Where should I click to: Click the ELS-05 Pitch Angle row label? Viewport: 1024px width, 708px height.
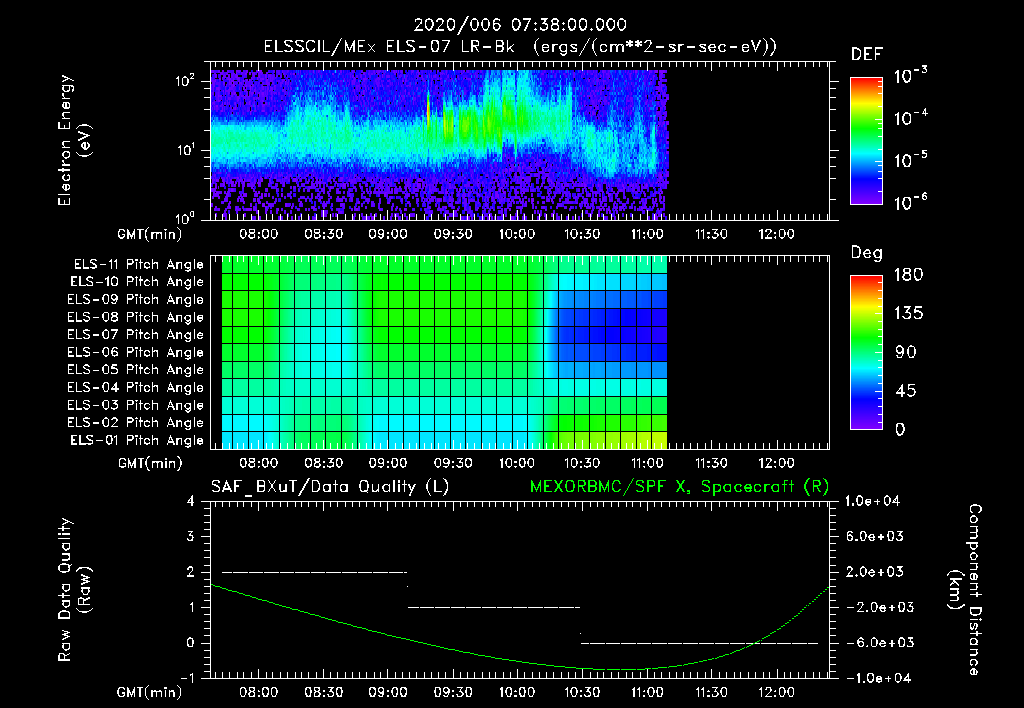pos(135,370)
